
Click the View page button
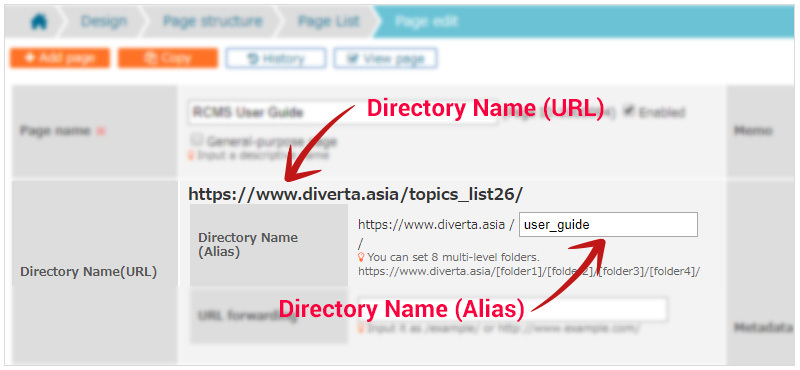[x=385, y=58]
